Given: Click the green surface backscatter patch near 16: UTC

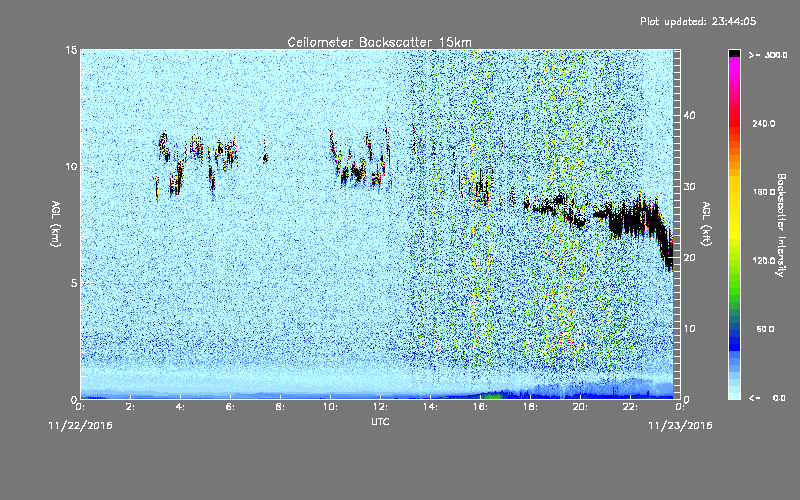Looking at the screenshot, I should point(492,395).
